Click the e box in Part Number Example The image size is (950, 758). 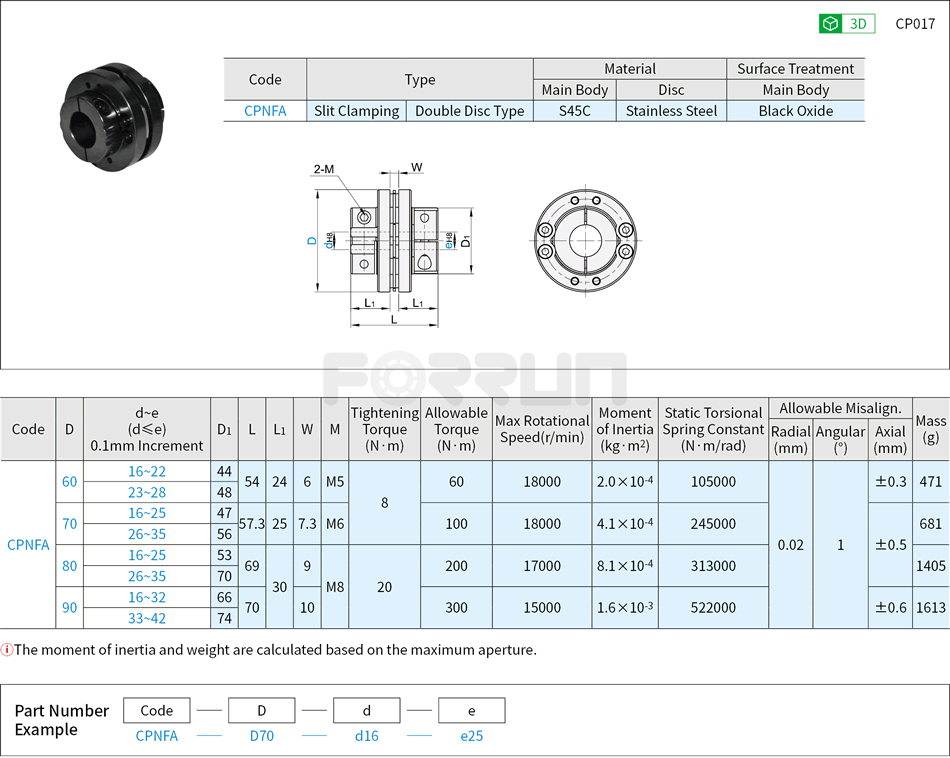(x=471, y=711)
